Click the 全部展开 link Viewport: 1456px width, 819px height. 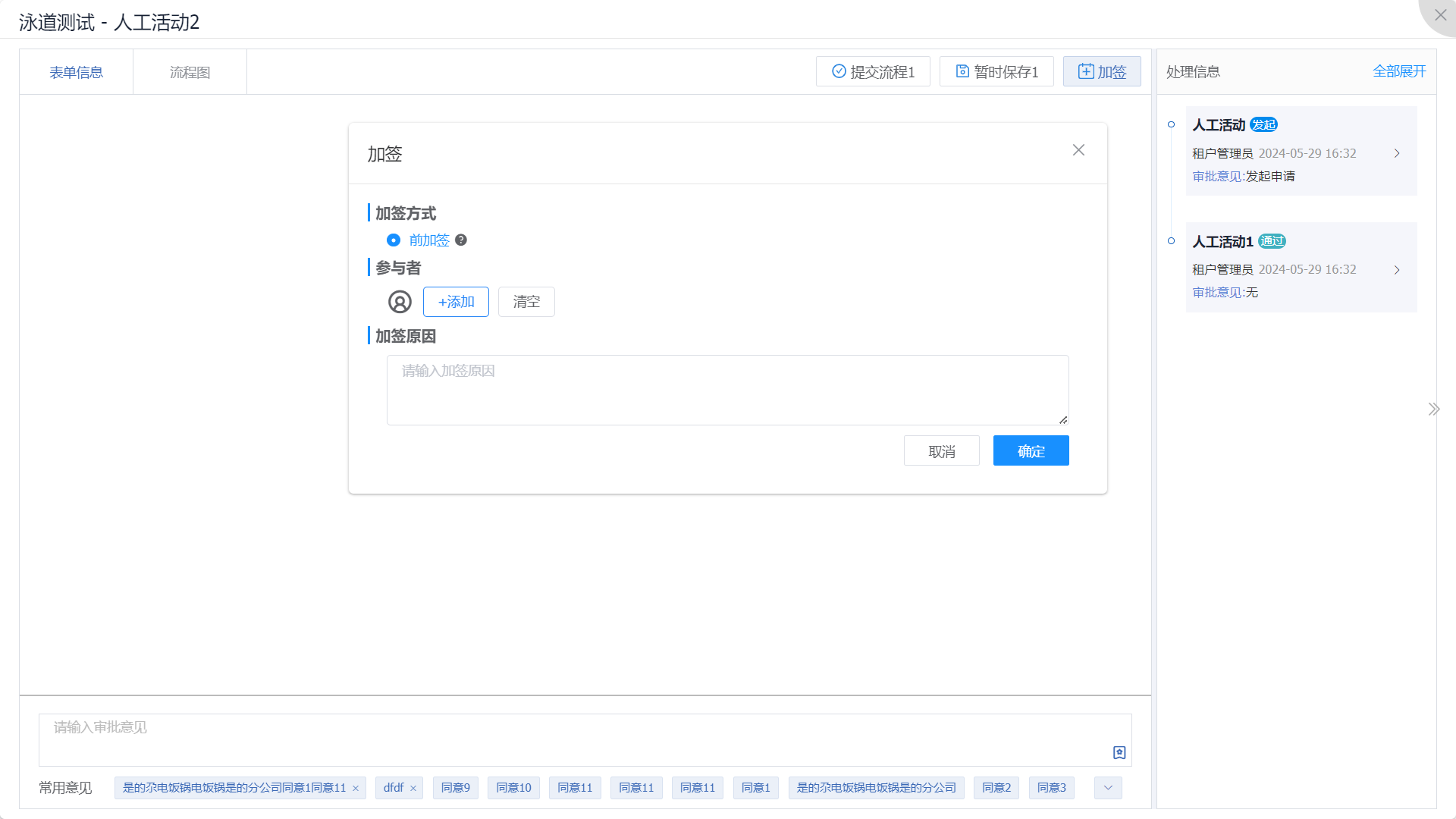[1399, 71]
